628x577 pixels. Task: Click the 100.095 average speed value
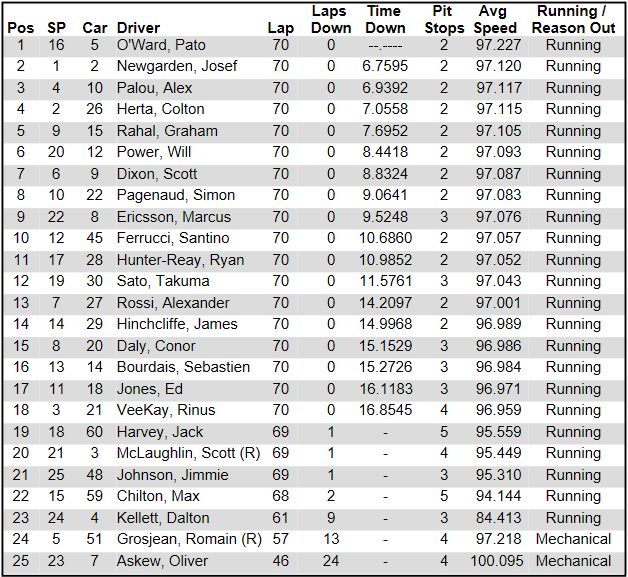[x=498, y=561]
